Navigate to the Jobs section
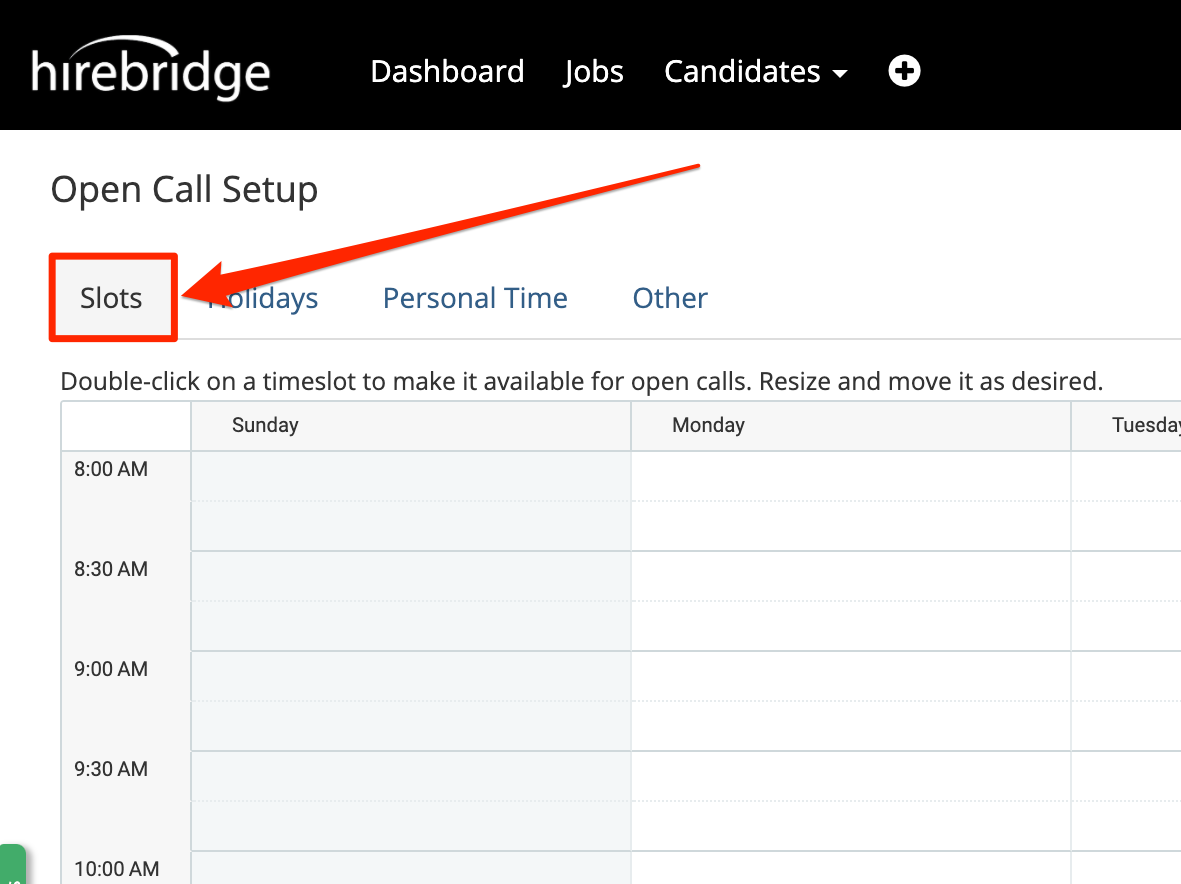 (x=593, y=71)
